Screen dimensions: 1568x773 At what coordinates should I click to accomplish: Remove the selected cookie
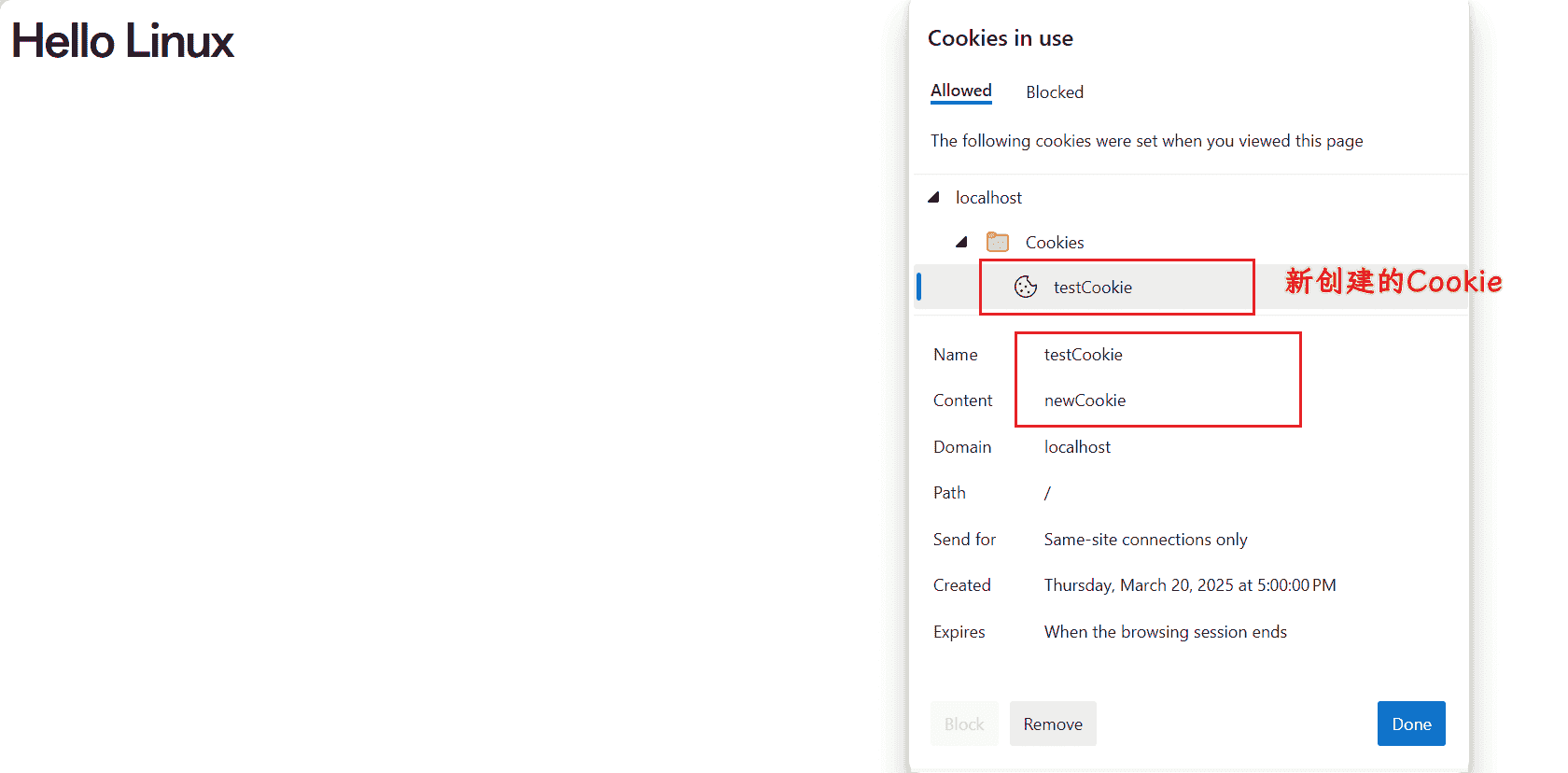click(x=1053, y=724)
